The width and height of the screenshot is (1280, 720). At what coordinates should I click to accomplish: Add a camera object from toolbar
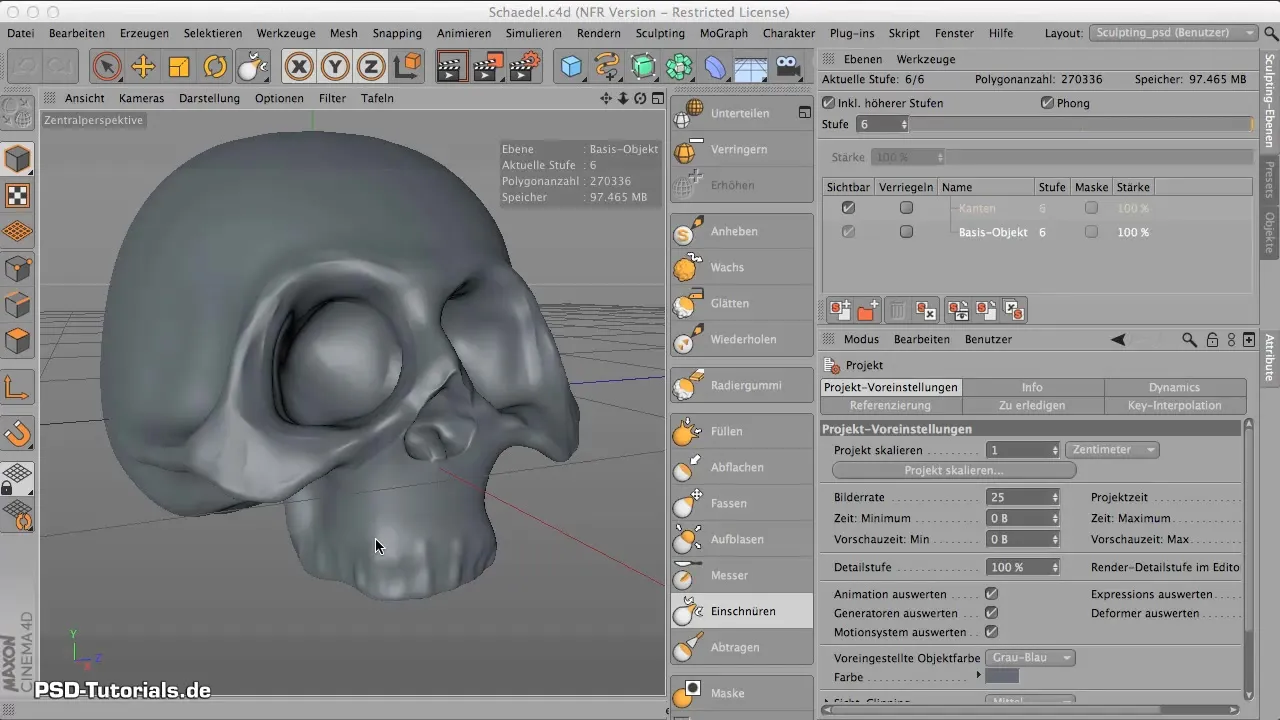(x=788, y=67)
